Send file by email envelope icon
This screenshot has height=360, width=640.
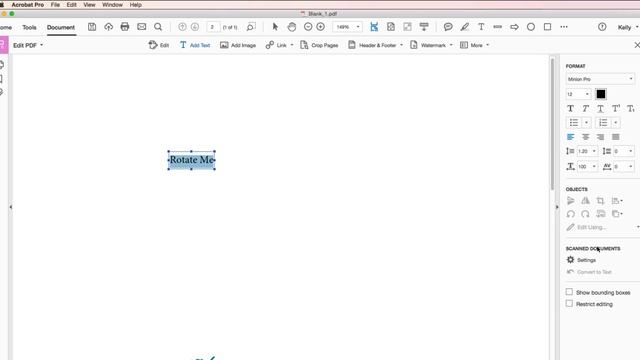click(141, 27)
